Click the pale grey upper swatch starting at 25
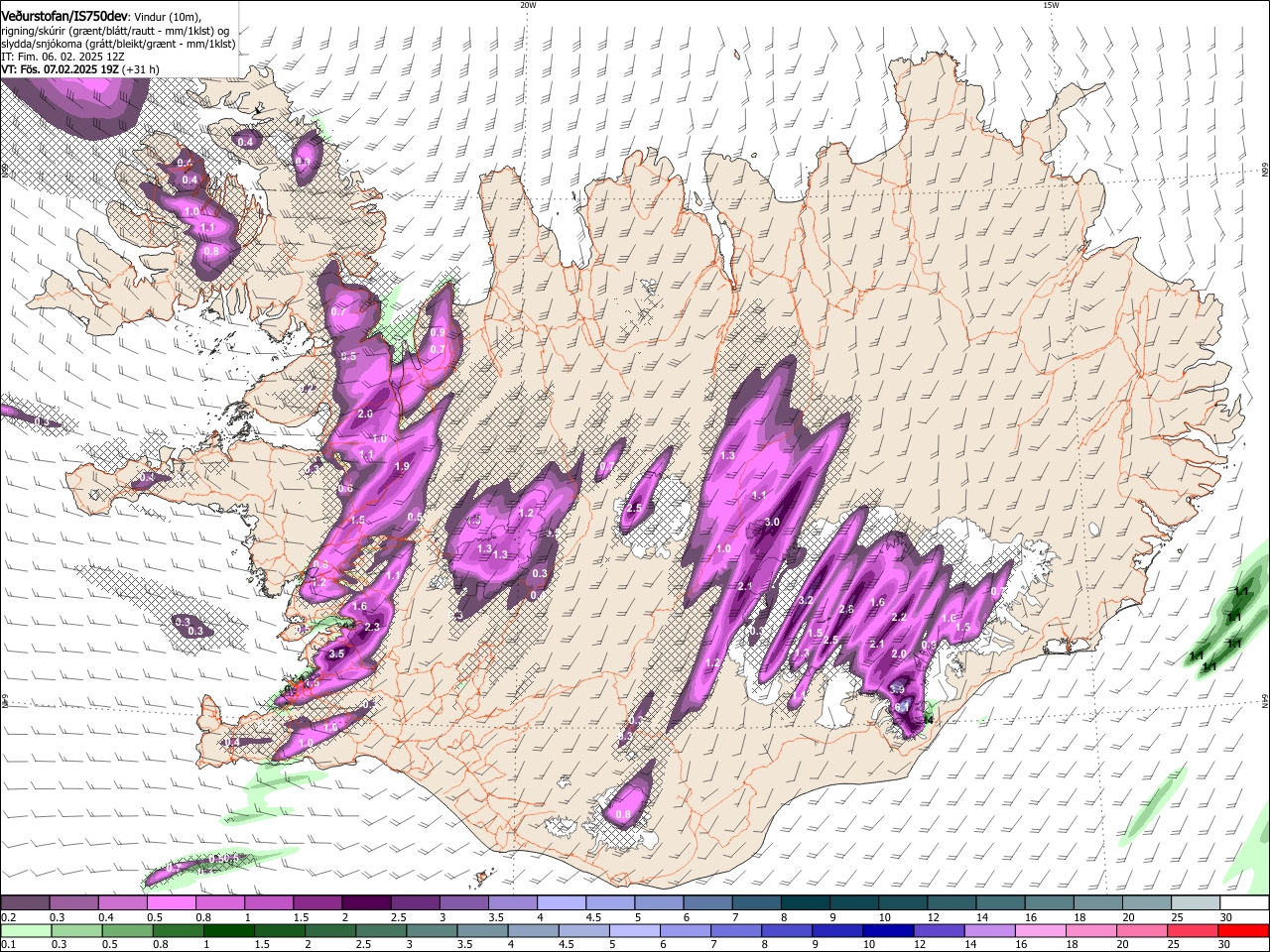 point(1194,902)
